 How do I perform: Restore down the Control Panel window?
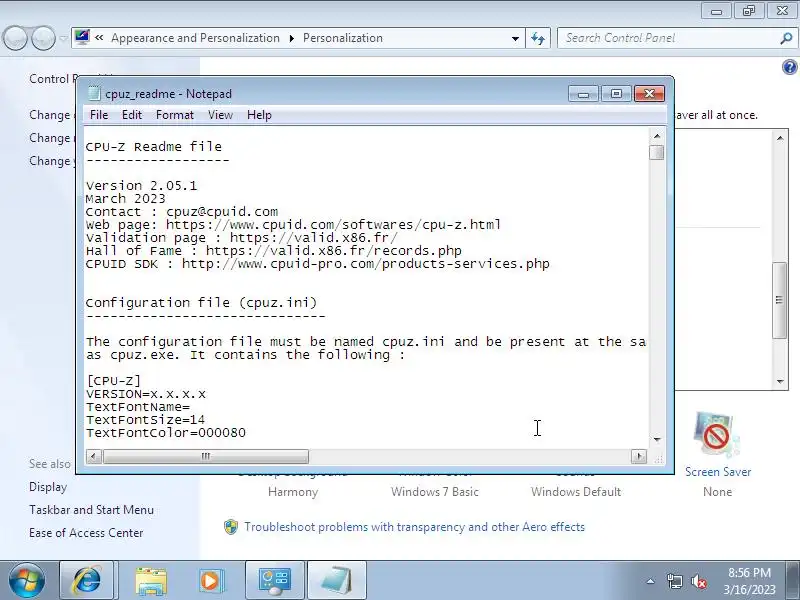pos(749,11)
